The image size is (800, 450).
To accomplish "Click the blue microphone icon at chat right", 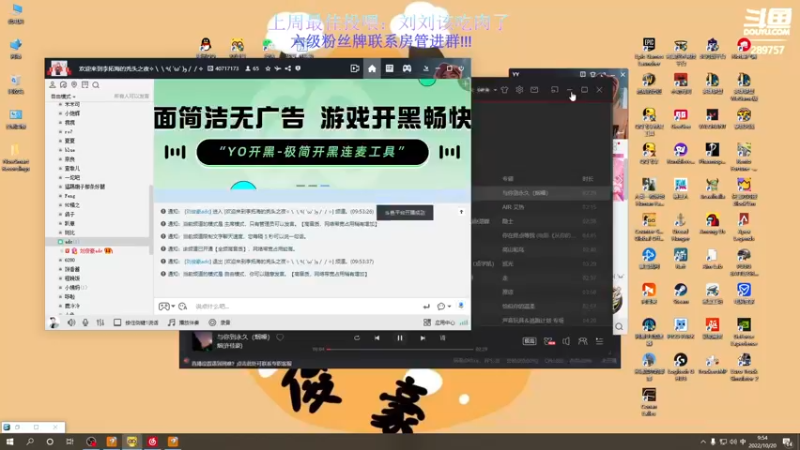I will point(461,306).
